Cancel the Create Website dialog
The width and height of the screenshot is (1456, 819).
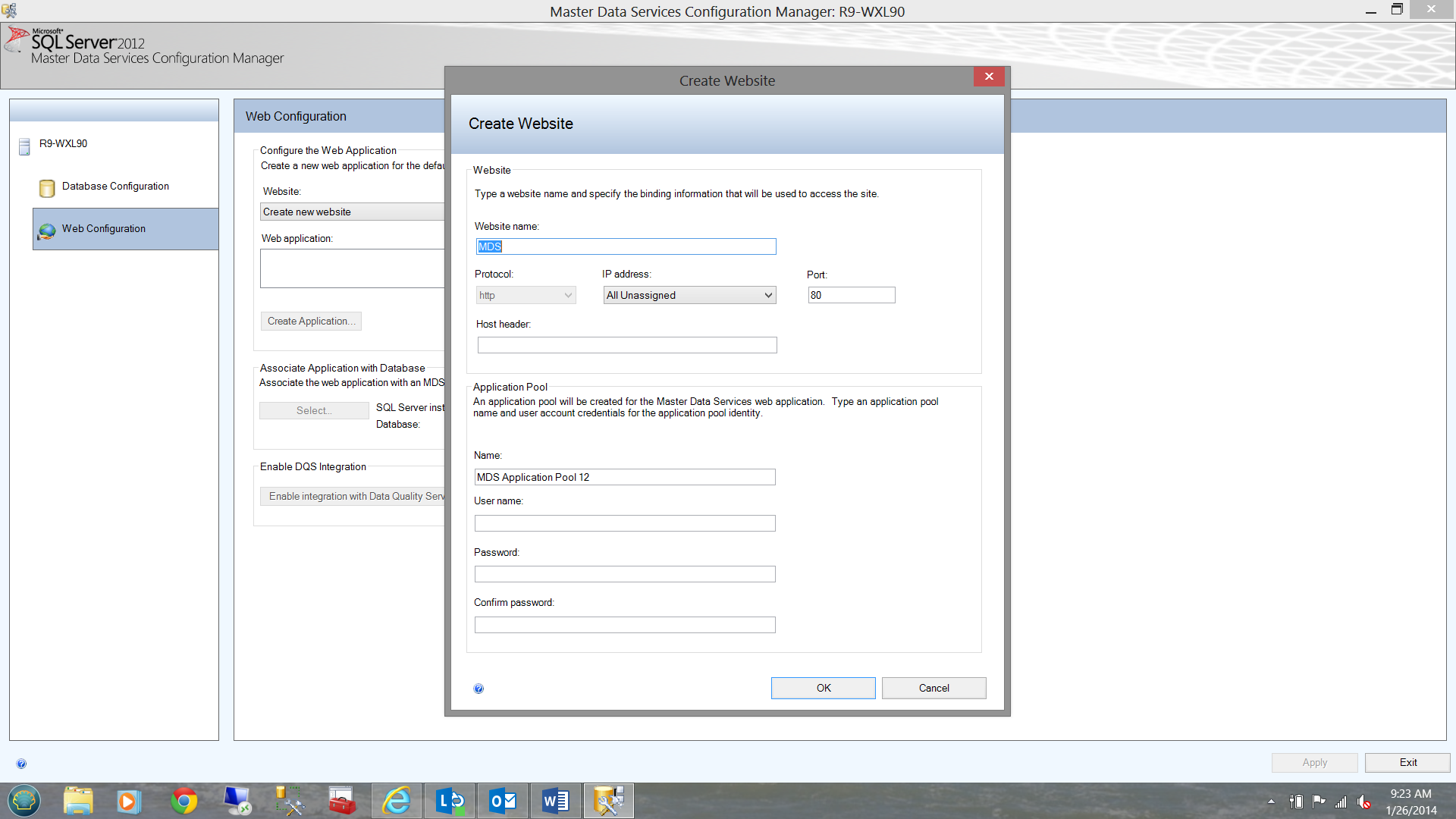[934, 688]
